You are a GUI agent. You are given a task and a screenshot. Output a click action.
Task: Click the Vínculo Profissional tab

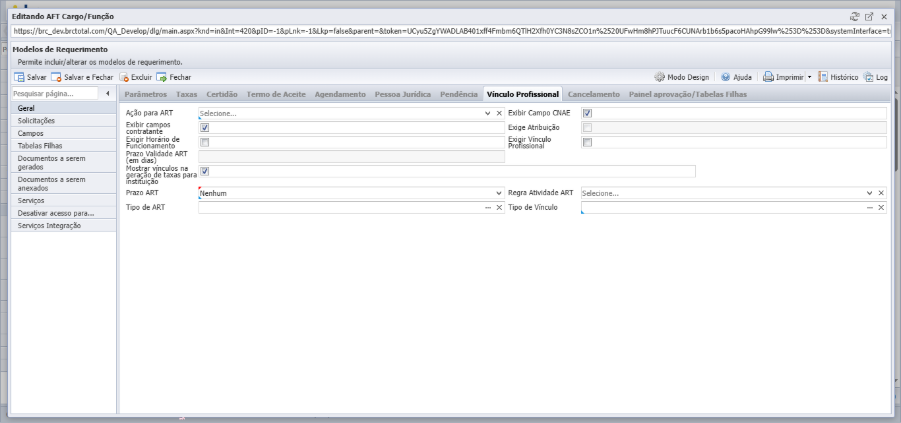[523, 94]
